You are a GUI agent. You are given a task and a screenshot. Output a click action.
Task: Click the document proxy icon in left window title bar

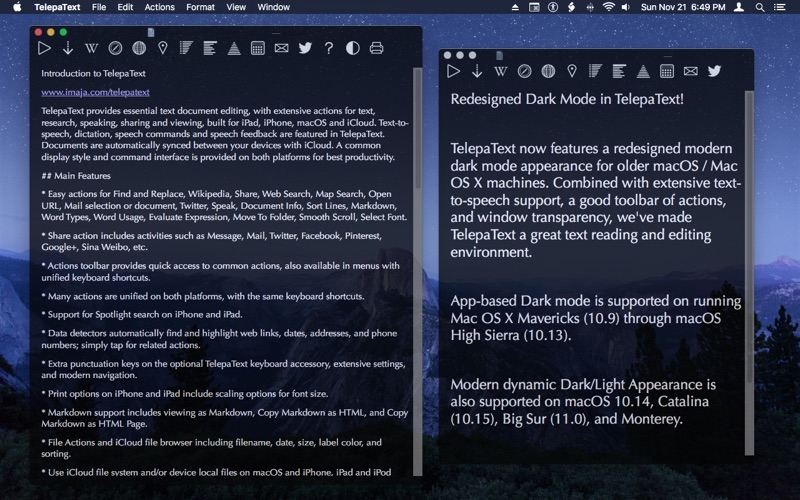(151, 32)
